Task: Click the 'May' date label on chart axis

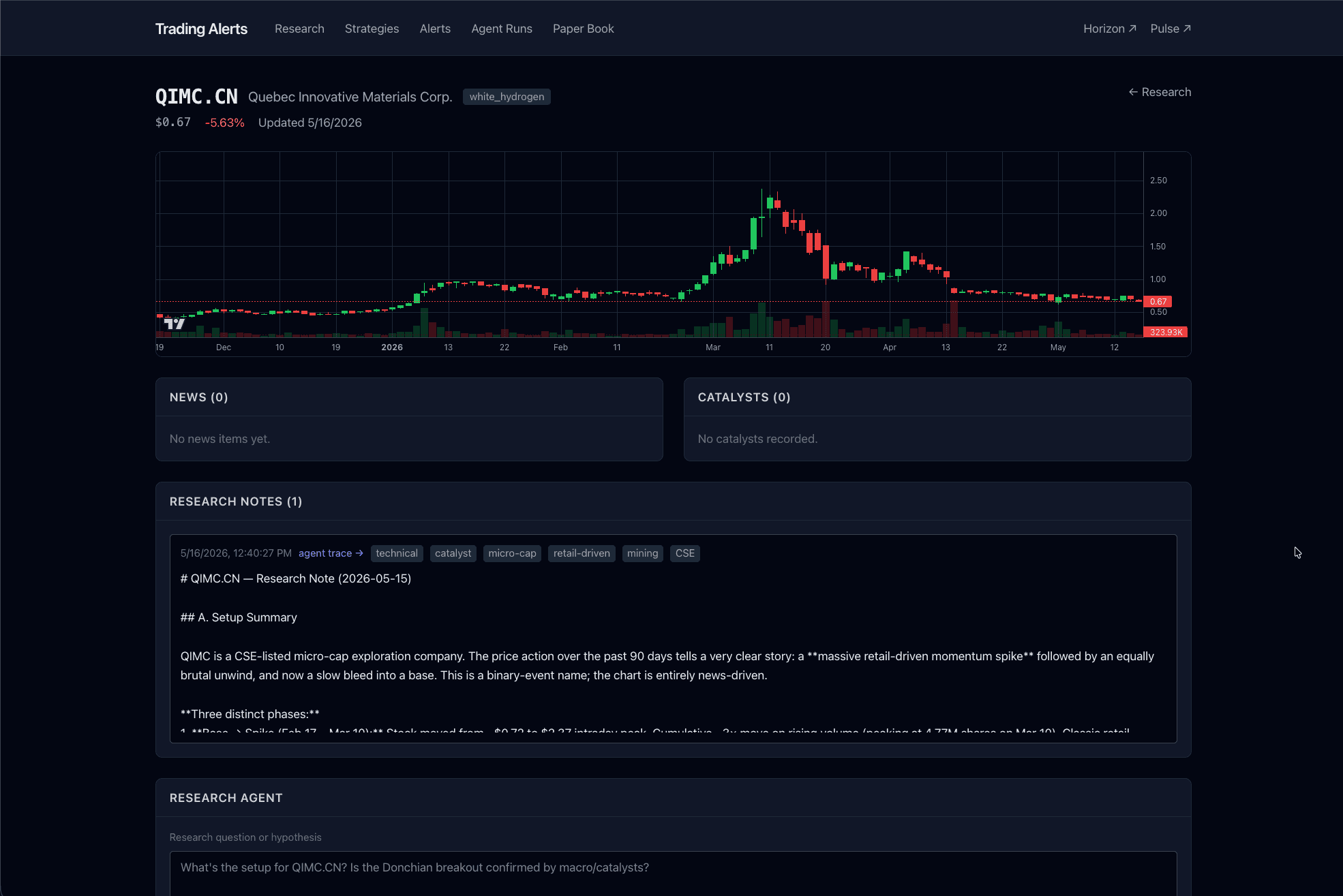Action: 1058,347
